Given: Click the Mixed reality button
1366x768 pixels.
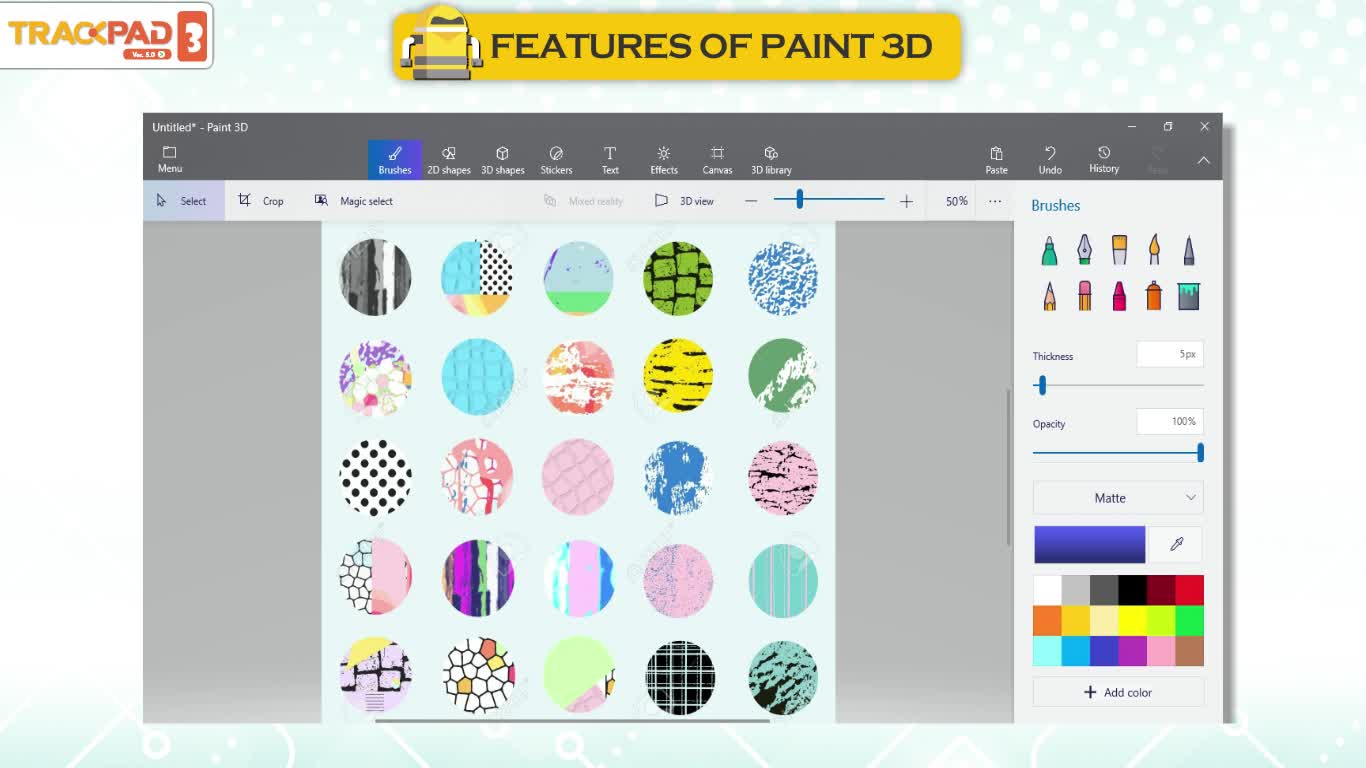Looking at the screenshot, I should [583, 201].
